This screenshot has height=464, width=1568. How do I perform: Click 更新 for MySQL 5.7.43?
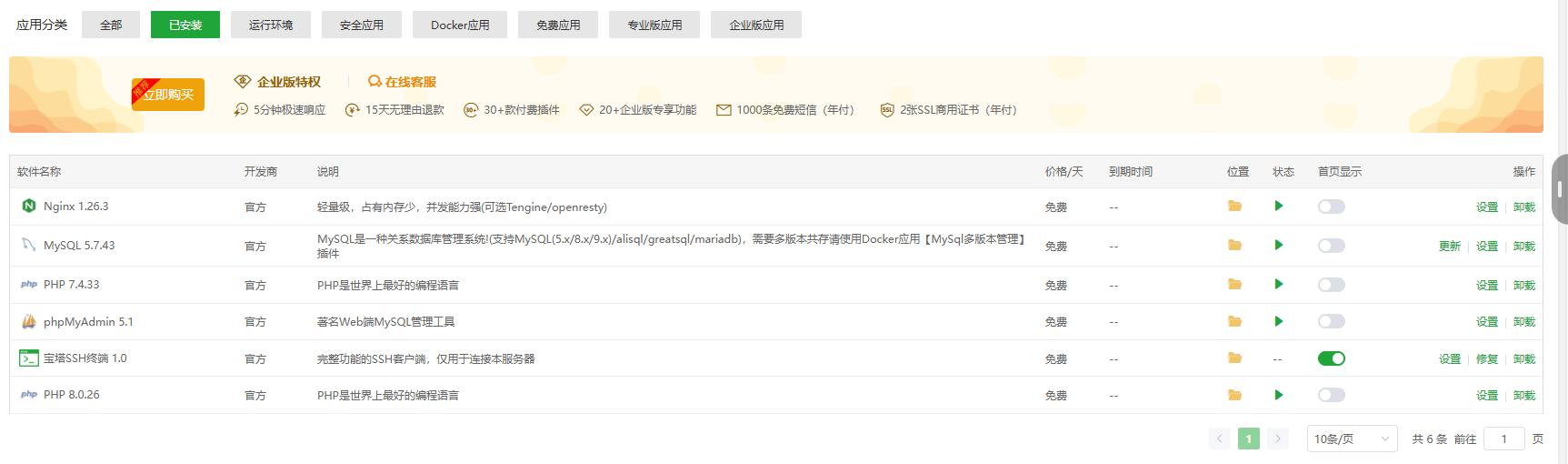1450,247
